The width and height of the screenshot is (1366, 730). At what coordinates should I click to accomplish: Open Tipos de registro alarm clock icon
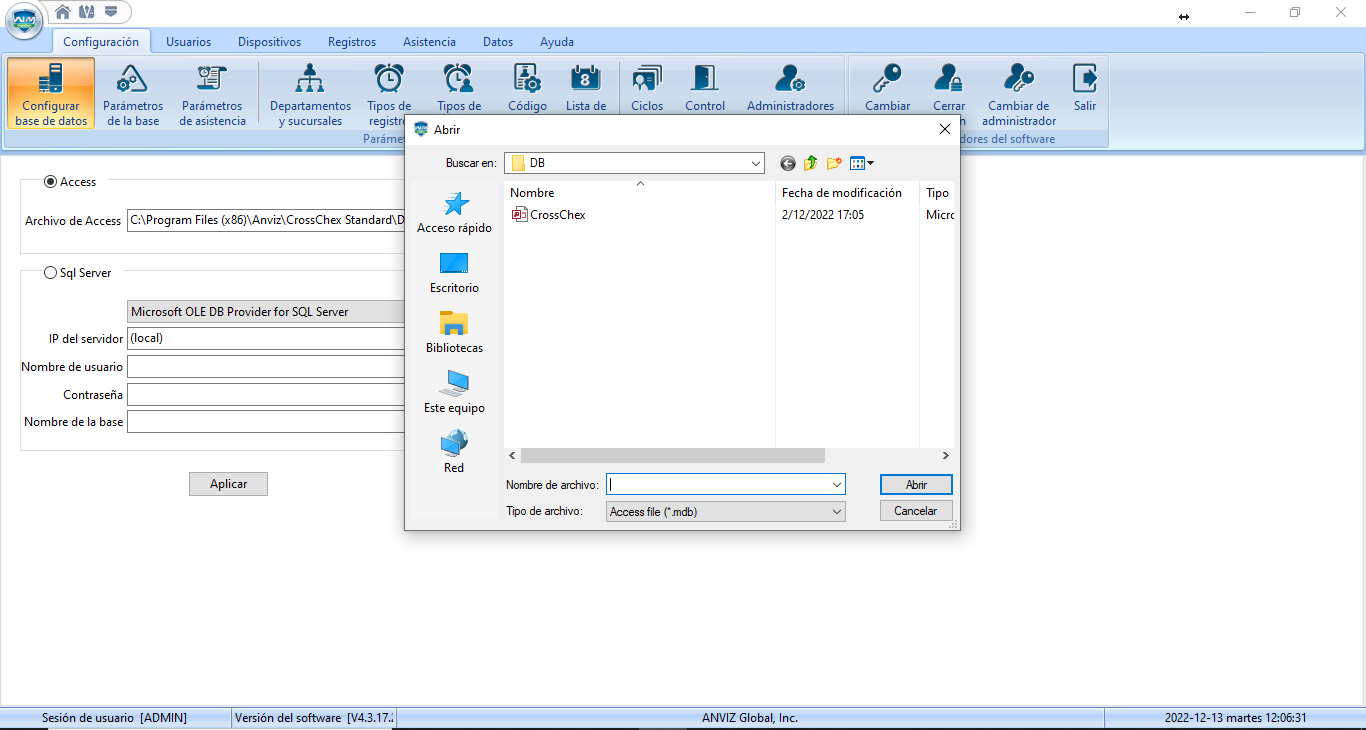pos(389,78)
